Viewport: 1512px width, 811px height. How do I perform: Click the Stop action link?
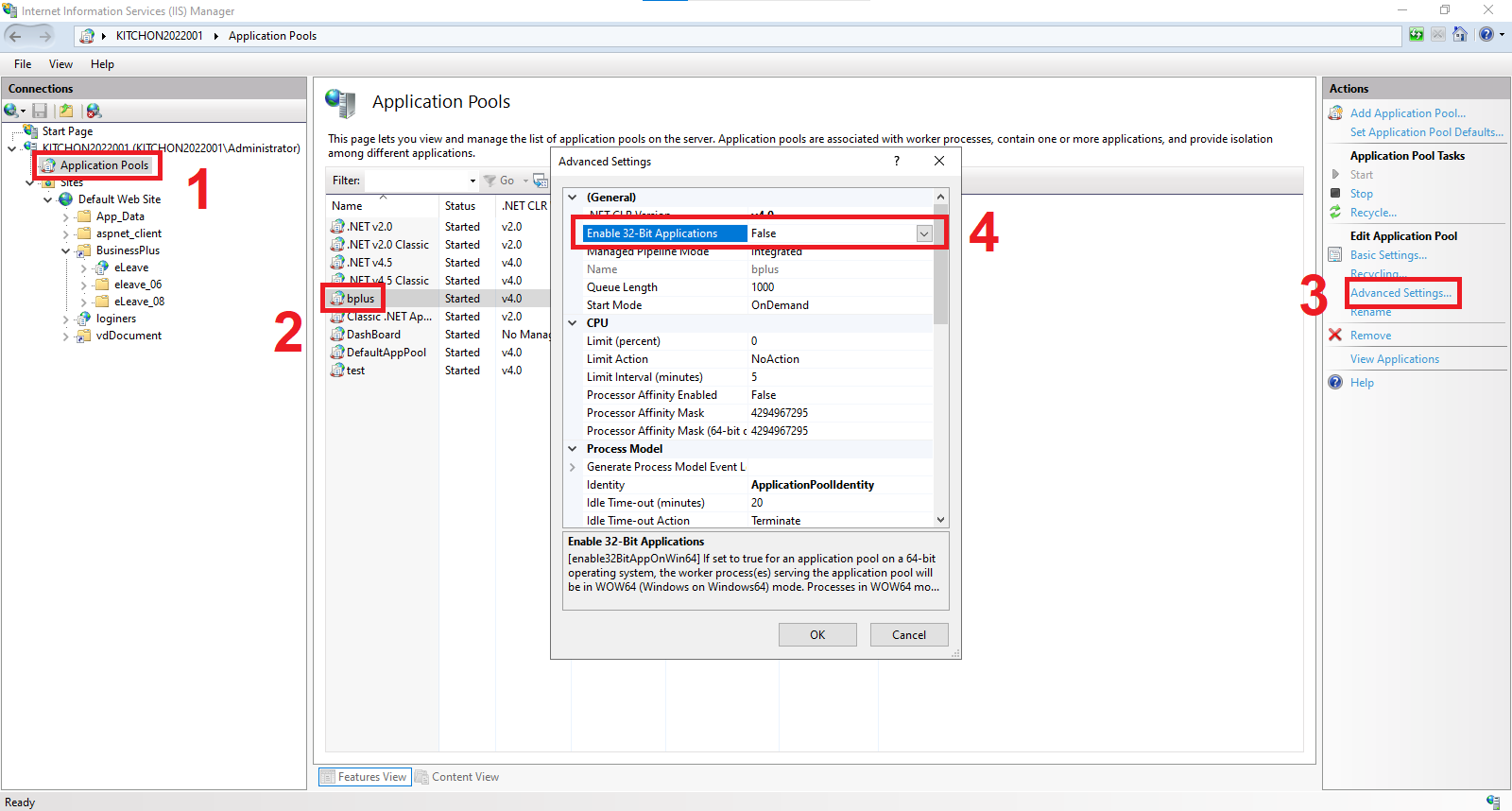click(1361, 194)
